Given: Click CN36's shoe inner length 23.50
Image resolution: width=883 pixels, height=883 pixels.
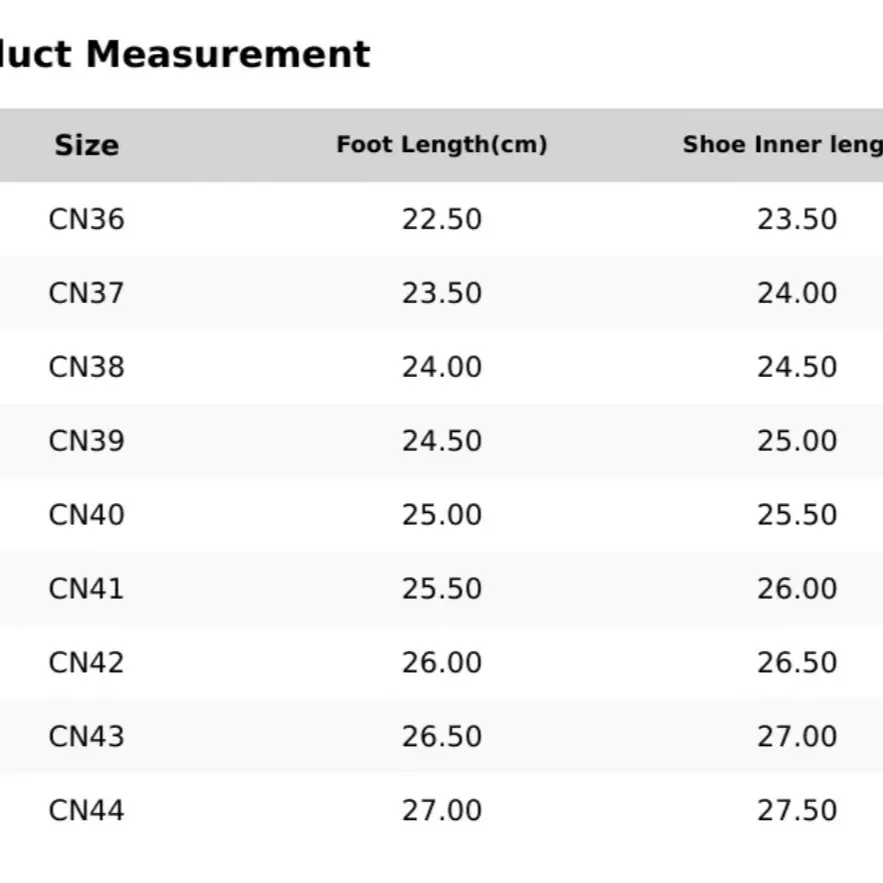Looking at the screenshot, I should [796, 219].
